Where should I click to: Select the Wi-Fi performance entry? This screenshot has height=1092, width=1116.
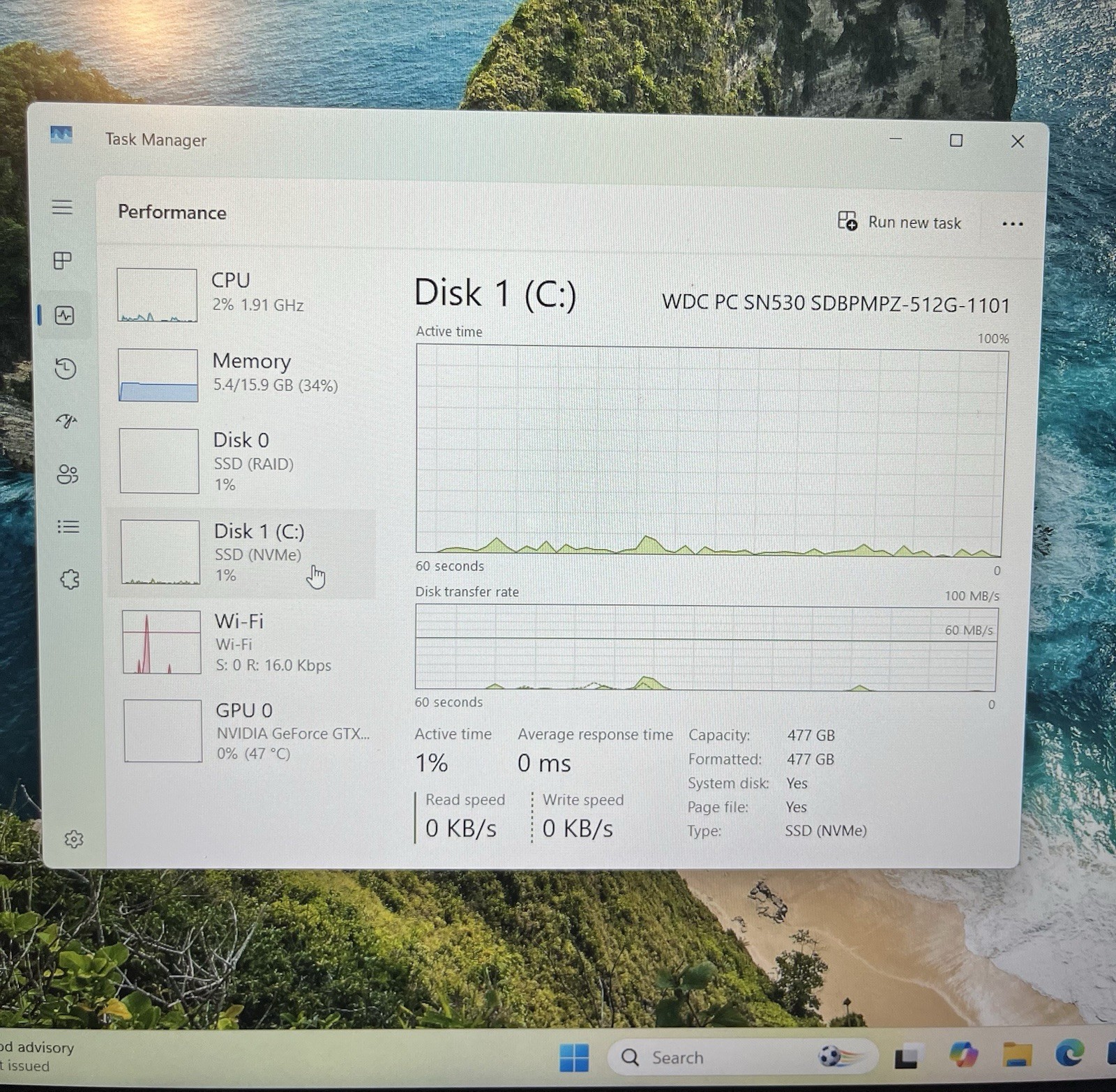point(246,642)
